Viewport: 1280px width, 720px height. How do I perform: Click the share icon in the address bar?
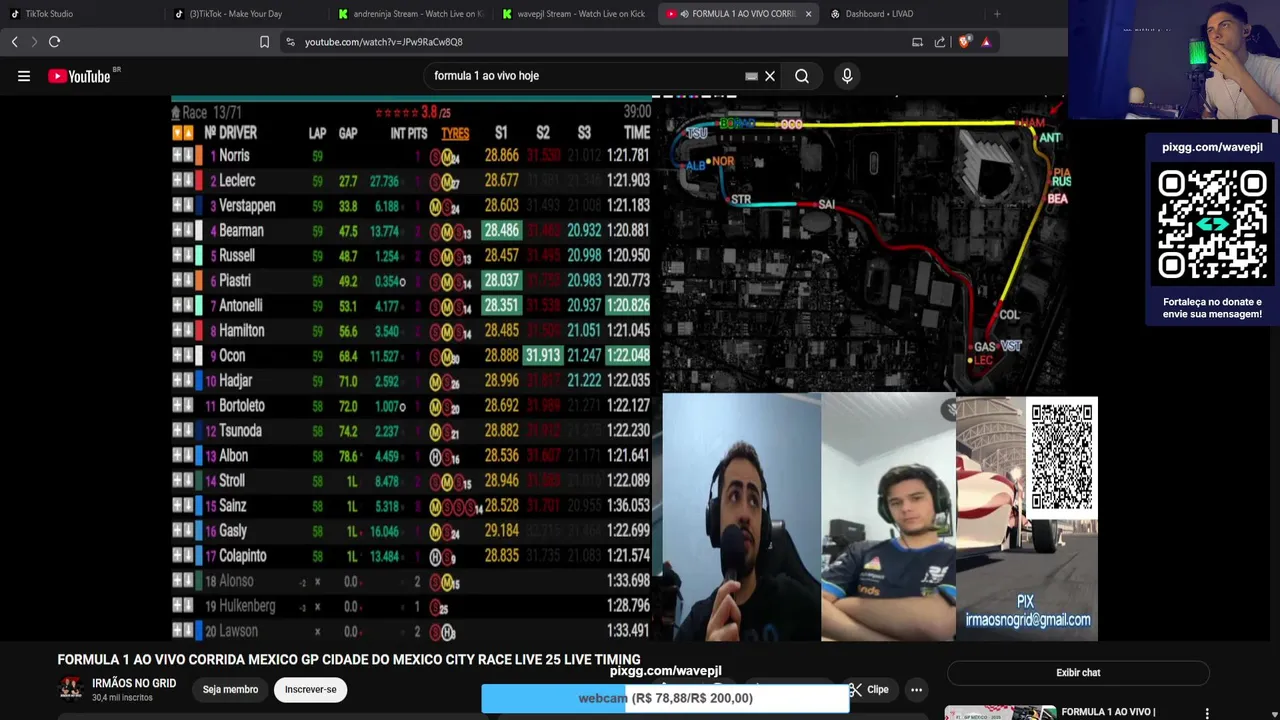tap(940, 42)
